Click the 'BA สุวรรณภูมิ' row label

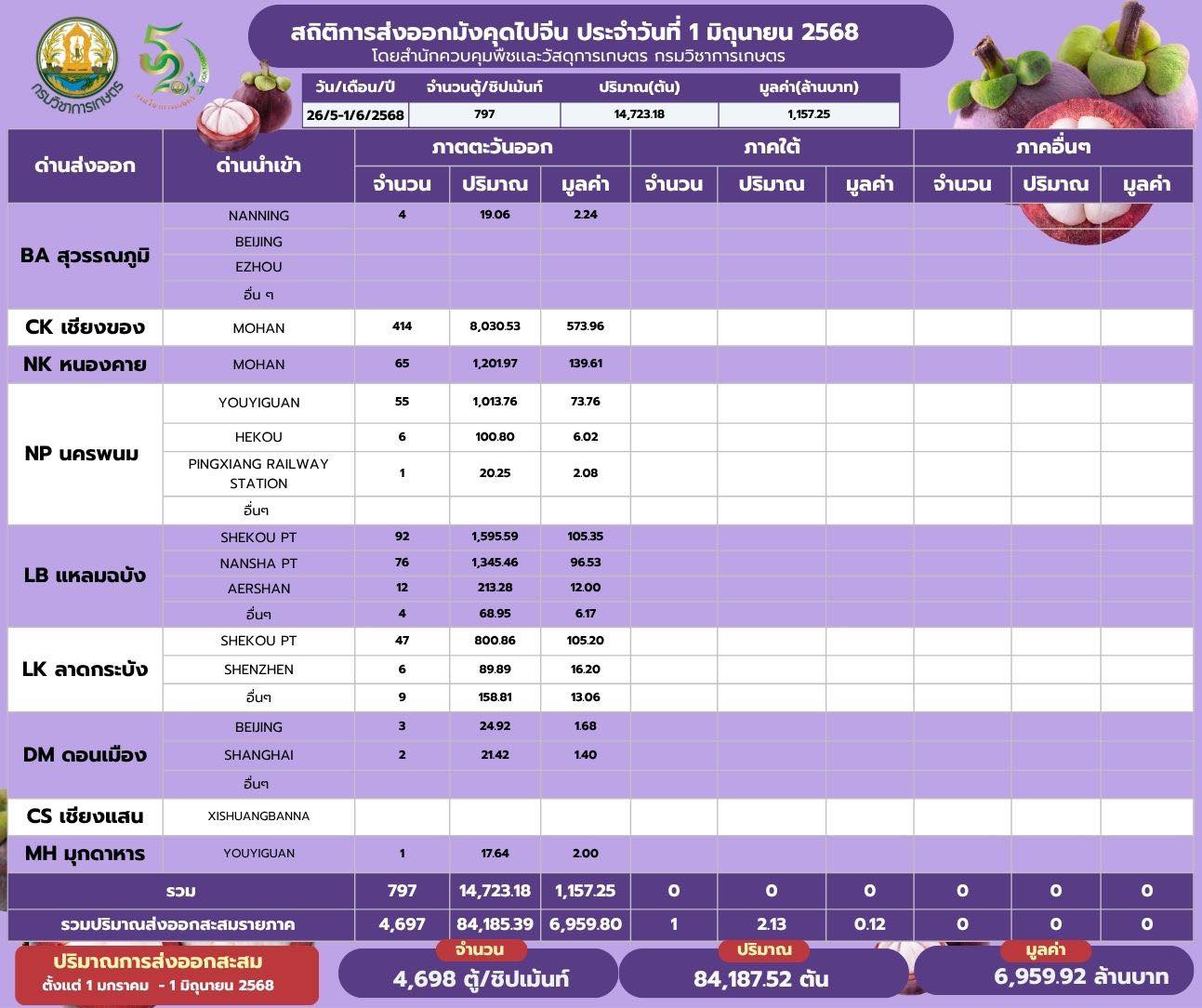(85, 256)
